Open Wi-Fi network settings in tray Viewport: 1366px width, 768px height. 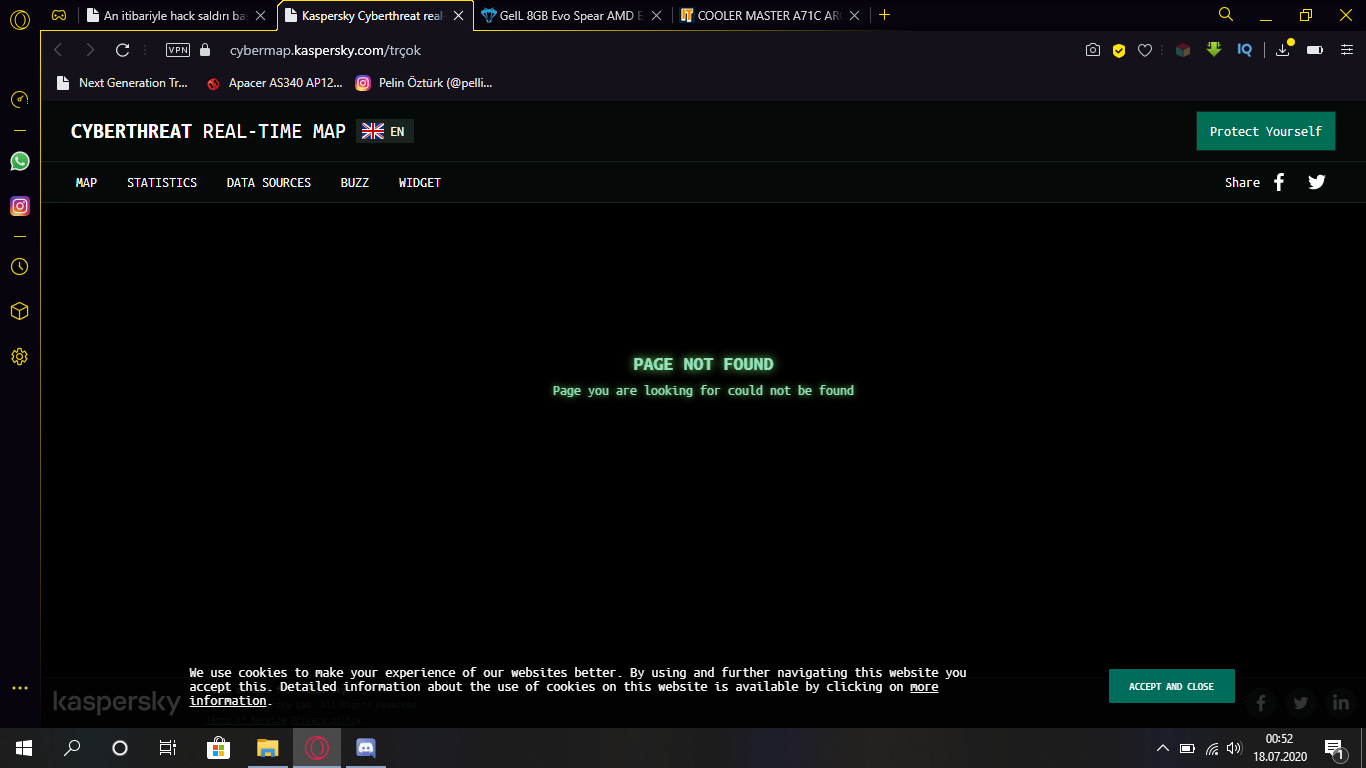coord(1211,748)
